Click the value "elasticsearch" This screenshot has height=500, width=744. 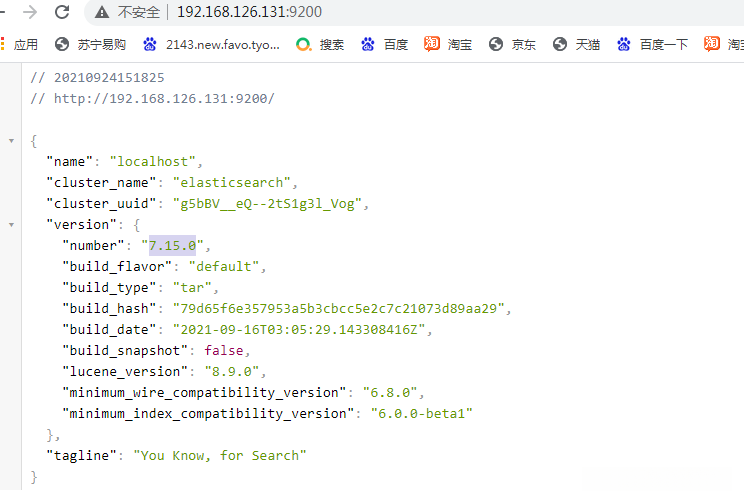tap(232, 183)
